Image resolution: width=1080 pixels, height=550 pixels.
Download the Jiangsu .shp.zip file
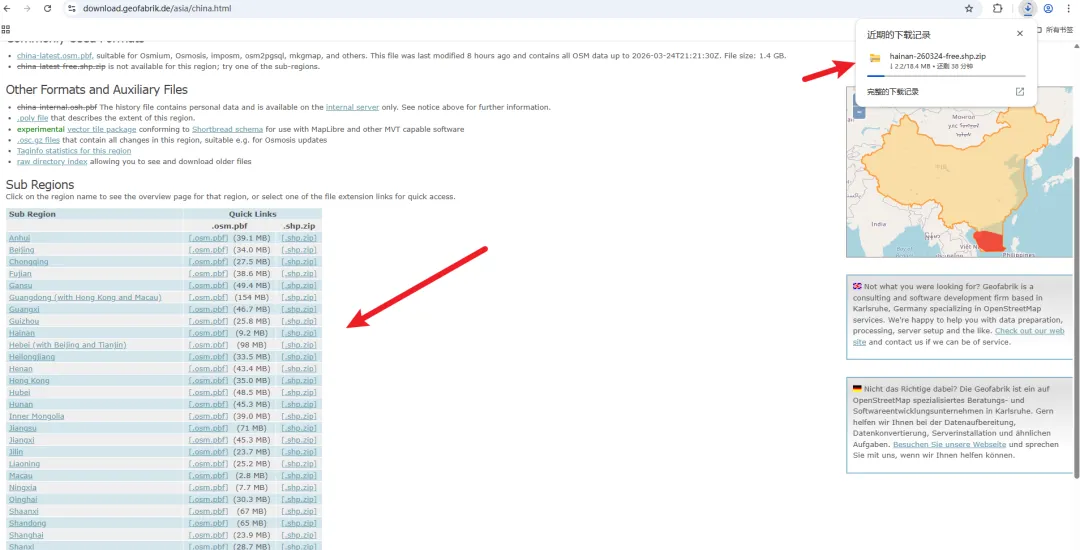(x=299, y=428)
